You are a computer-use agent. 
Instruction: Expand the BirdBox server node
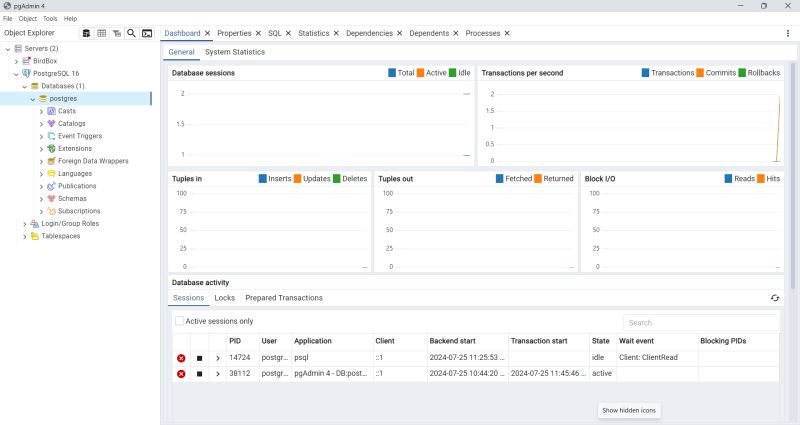tap(16, 61)
